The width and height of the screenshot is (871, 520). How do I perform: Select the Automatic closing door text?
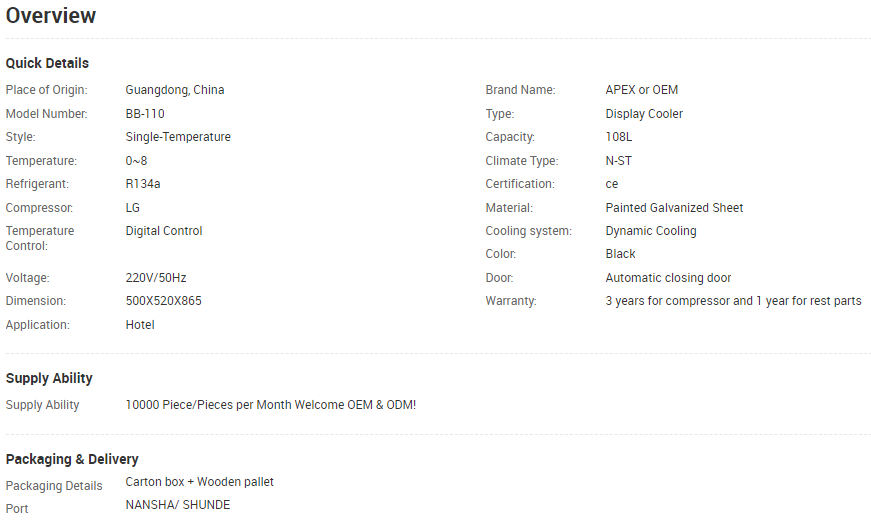tap(668, 278)
